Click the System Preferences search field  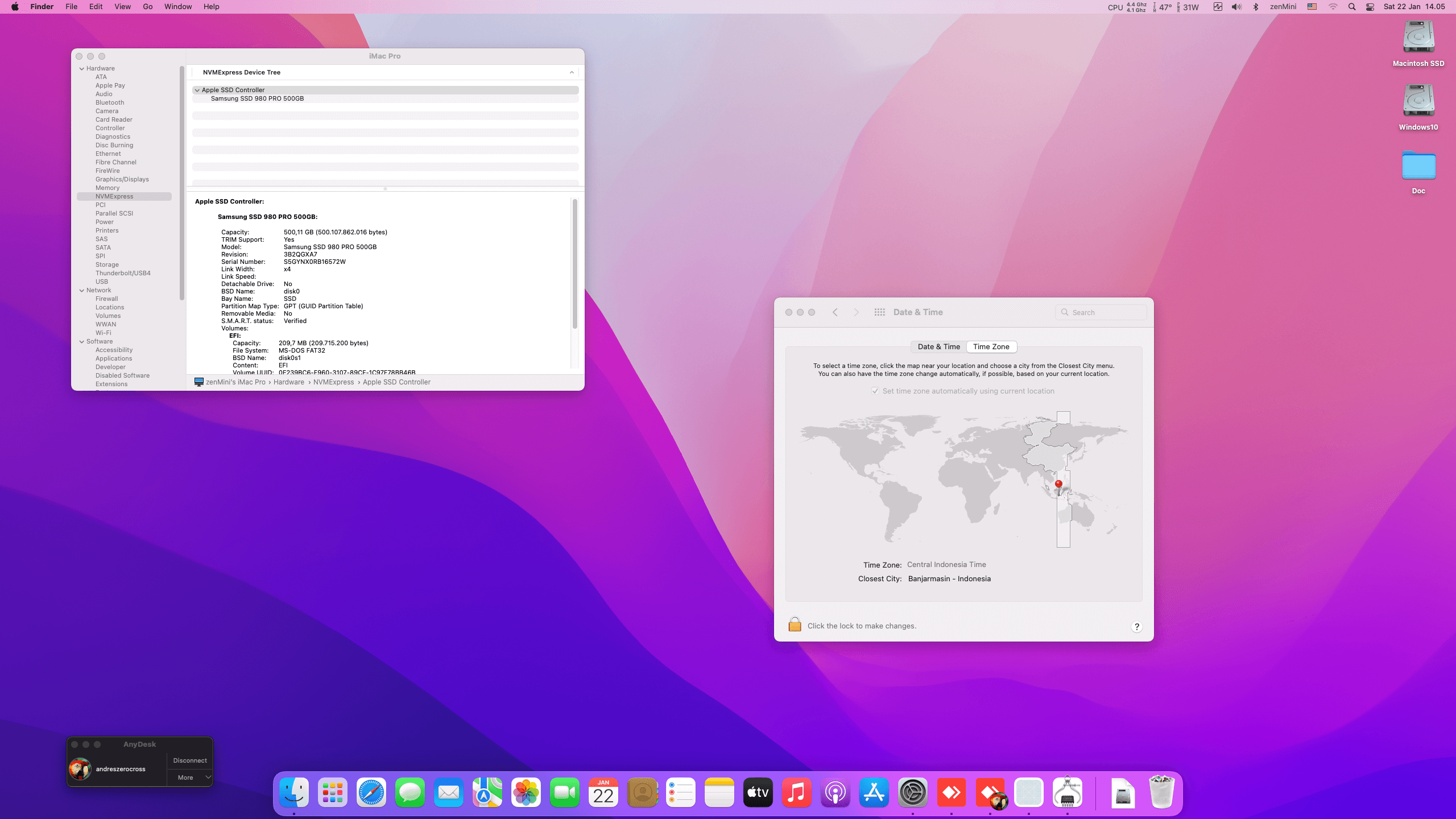1101,312
